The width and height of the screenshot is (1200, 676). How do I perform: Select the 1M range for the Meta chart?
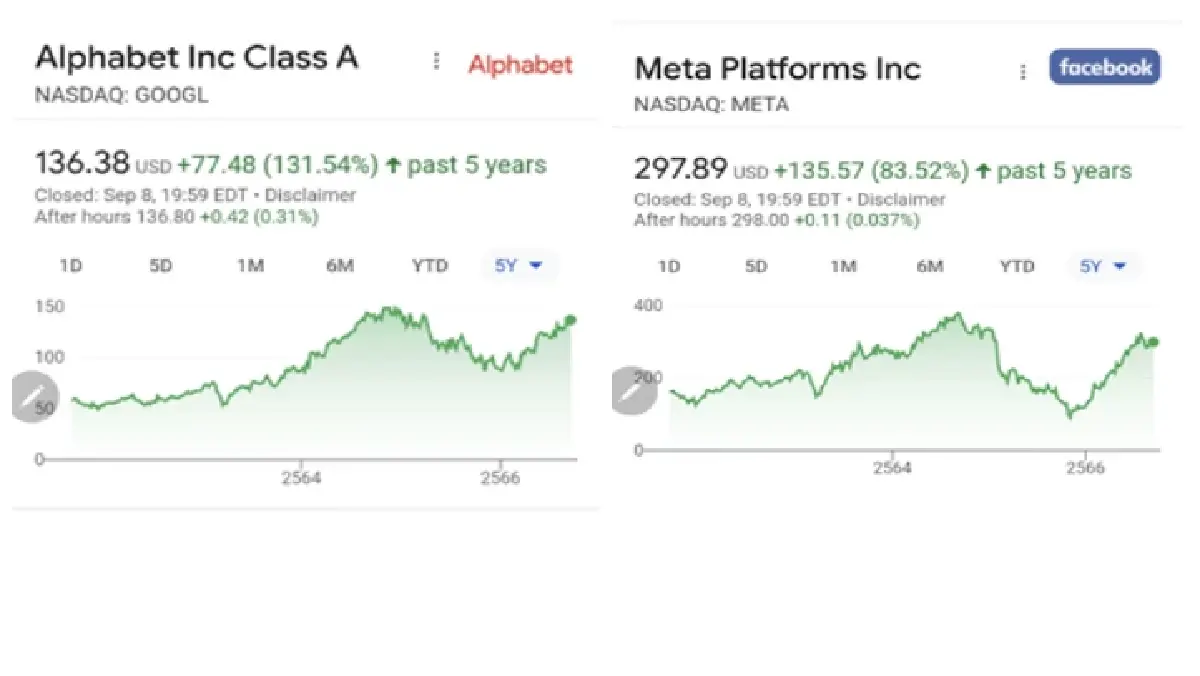tap(842, 266)
